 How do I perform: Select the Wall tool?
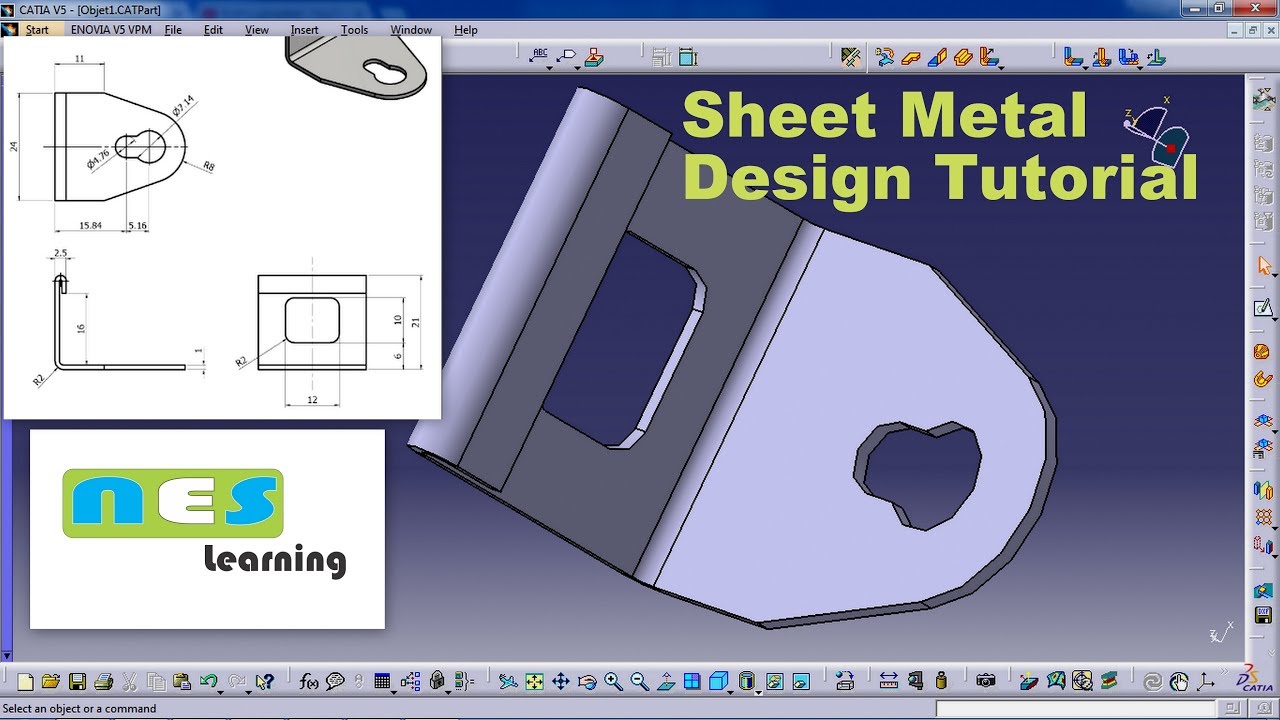[910, 58]
